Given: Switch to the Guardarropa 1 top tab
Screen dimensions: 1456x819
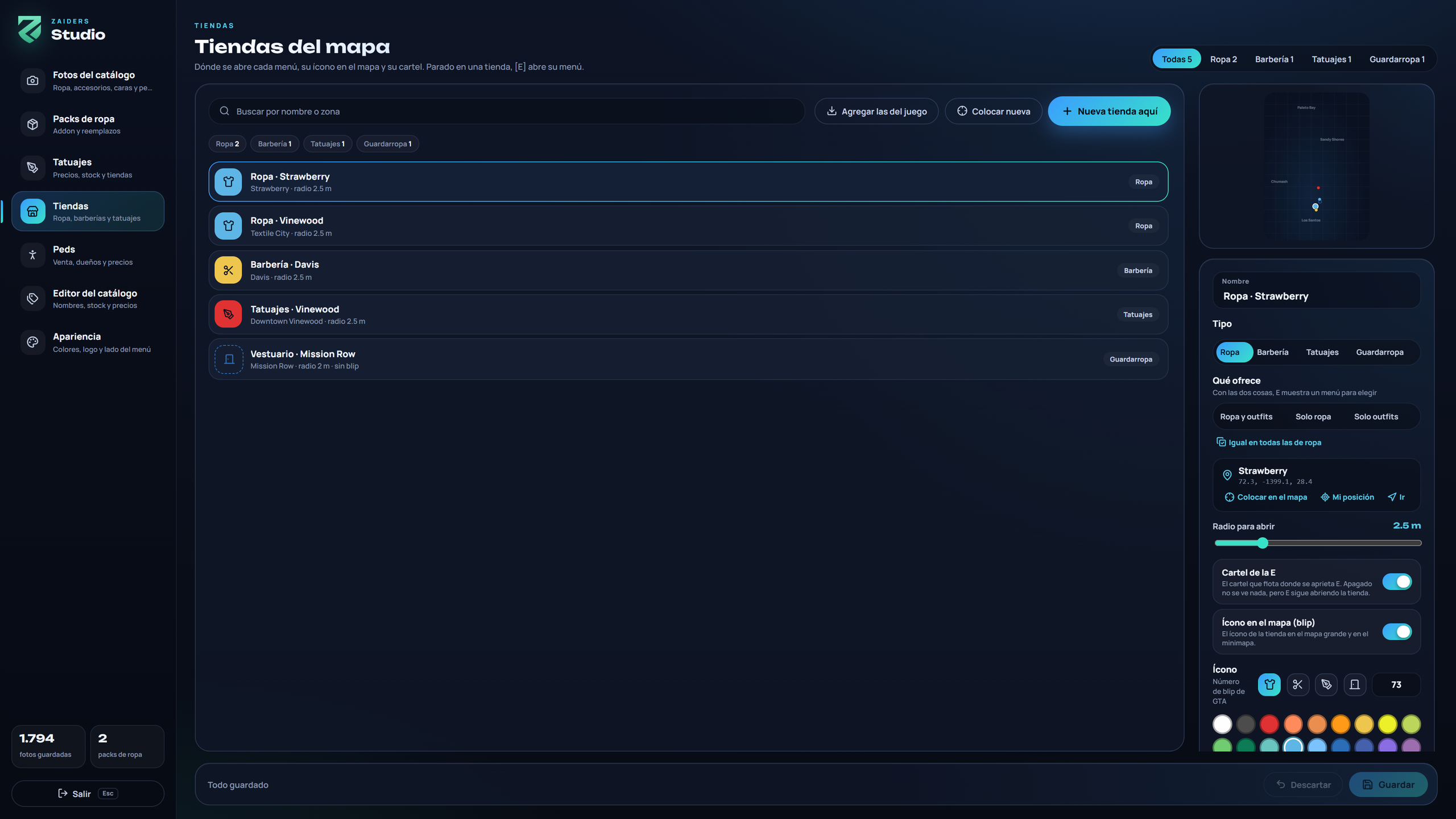Looking at the screenshot, I should click(1397, 59).
